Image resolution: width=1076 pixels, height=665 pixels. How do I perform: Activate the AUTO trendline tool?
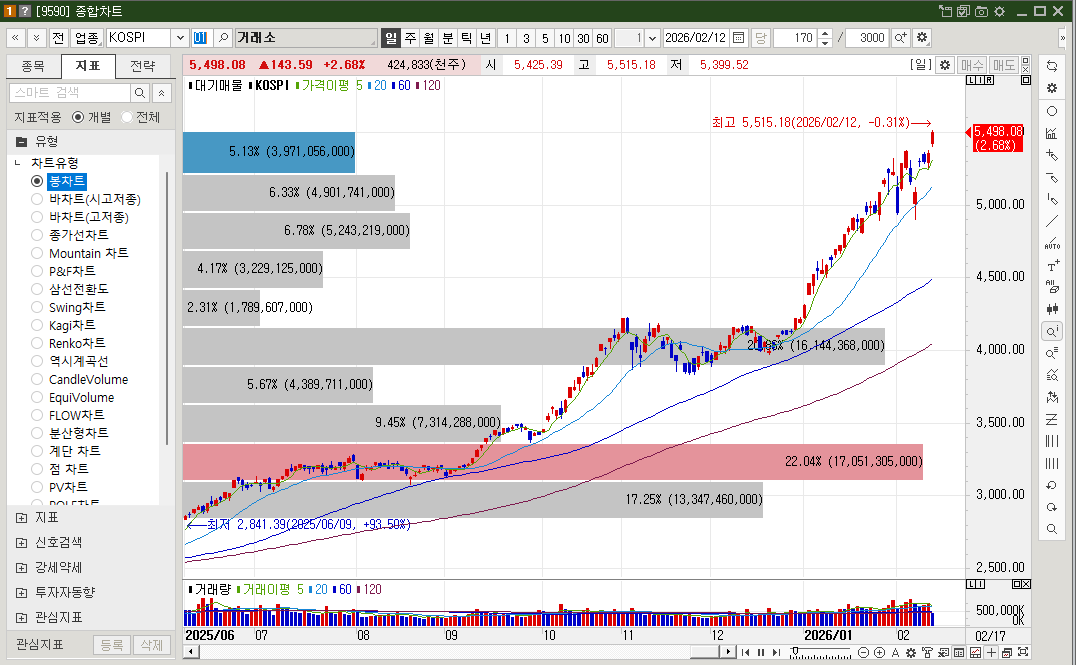coord(1051,244)
